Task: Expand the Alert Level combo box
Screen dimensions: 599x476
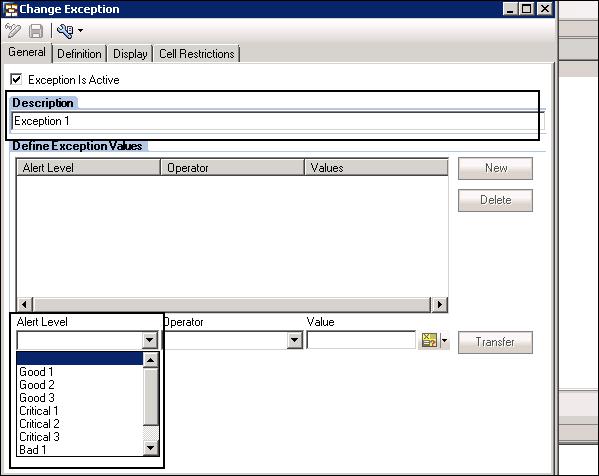Action: 150,340
